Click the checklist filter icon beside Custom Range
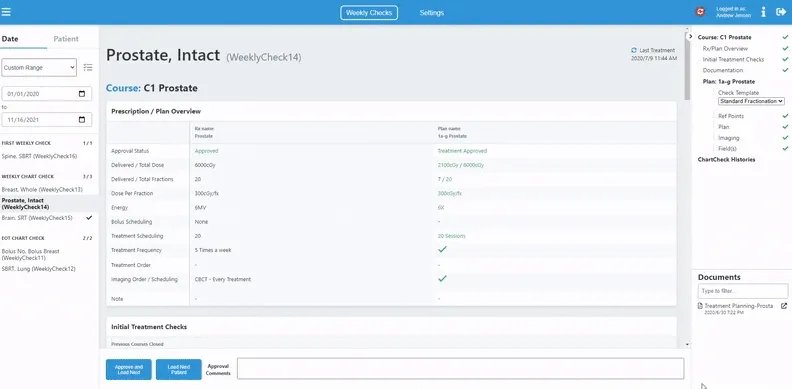Screen dimensions: 792x389 pyautogui.click(x=88, y=67)
